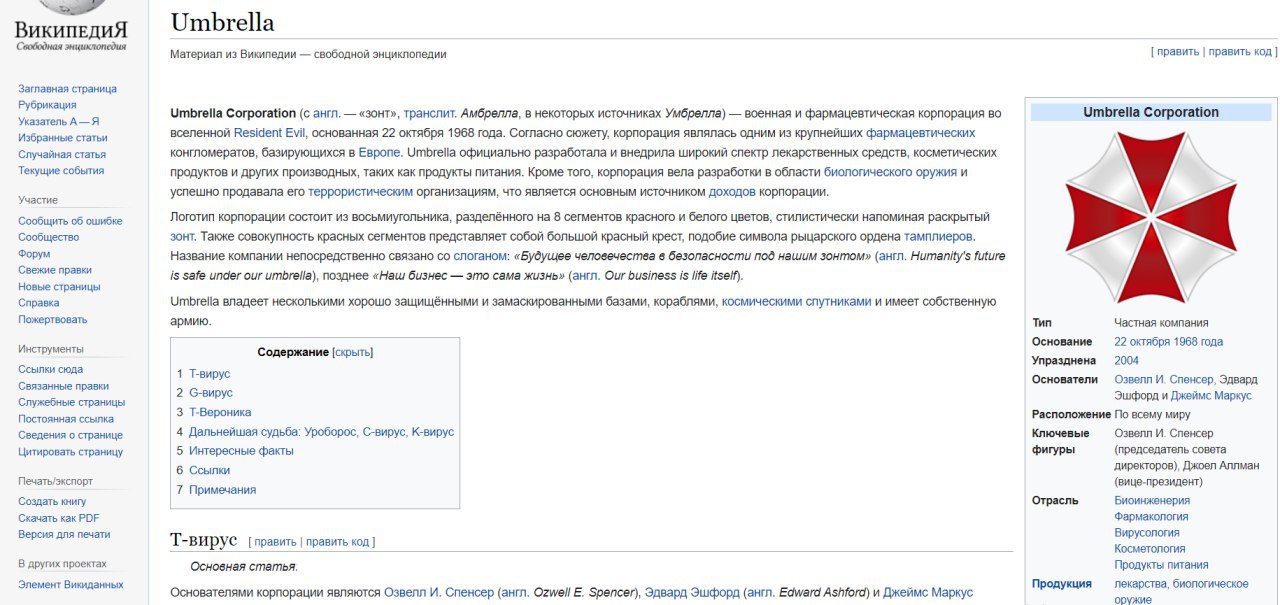
Task: Click «Создать книгу» in print/export
Action: (x=52, y=501)
